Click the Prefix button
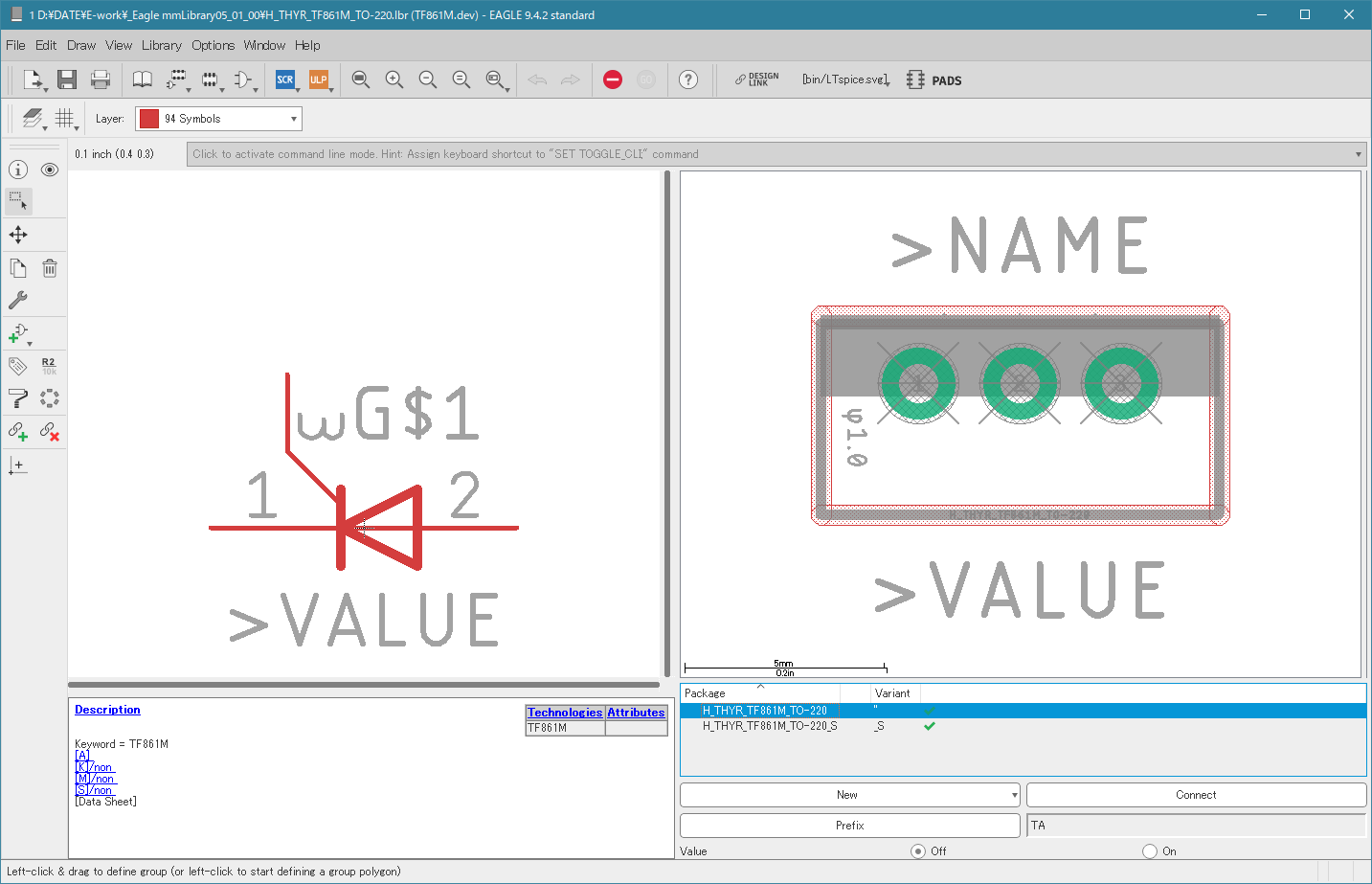 click(849, 826)
